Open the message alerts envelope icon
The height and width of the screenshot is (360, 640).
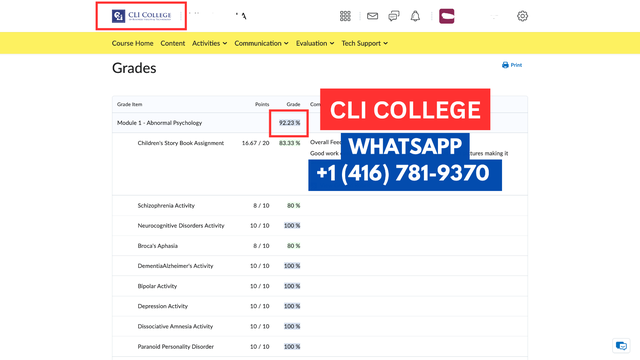(372, 16)
